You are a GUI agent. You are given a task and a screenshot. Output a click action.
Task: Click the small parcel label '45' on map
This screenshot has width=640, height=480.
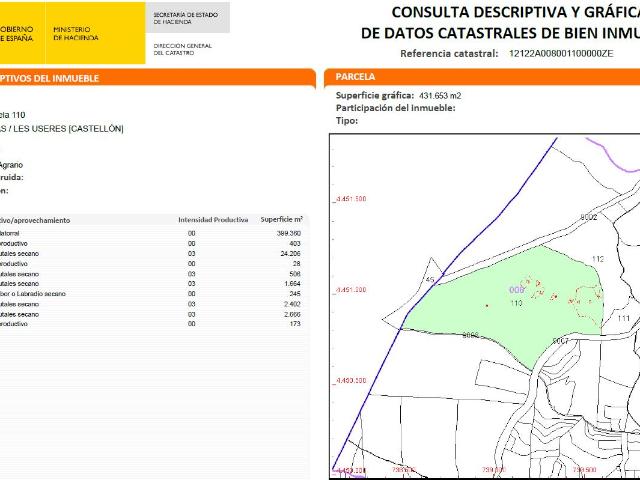[430, 280]
